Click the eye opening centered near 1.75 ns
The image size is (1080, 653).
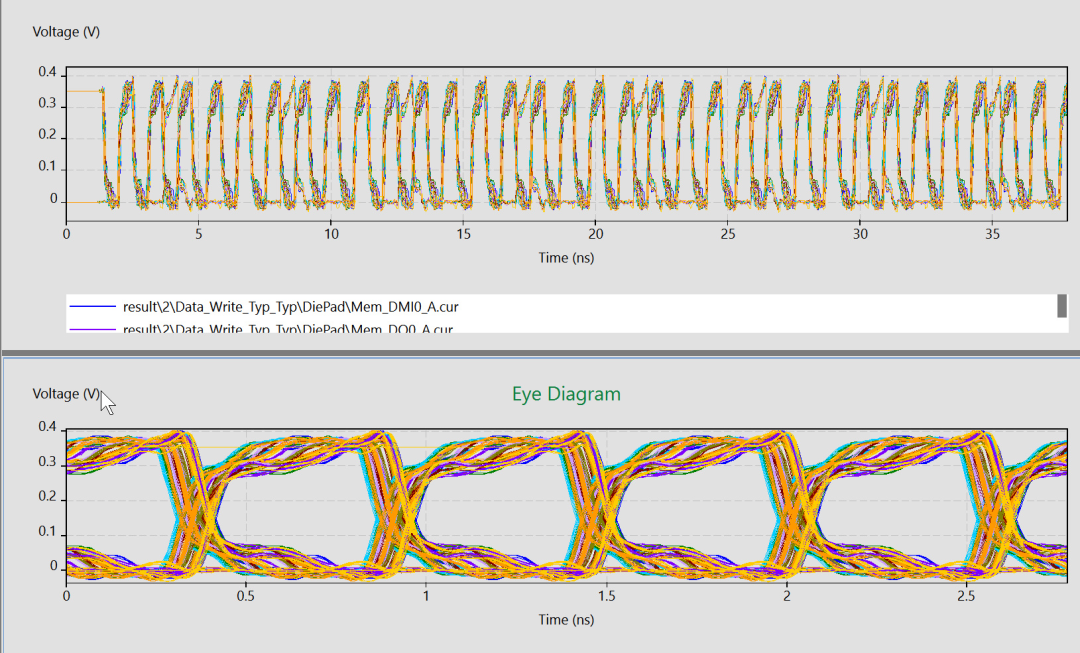(x=696, y=499)
